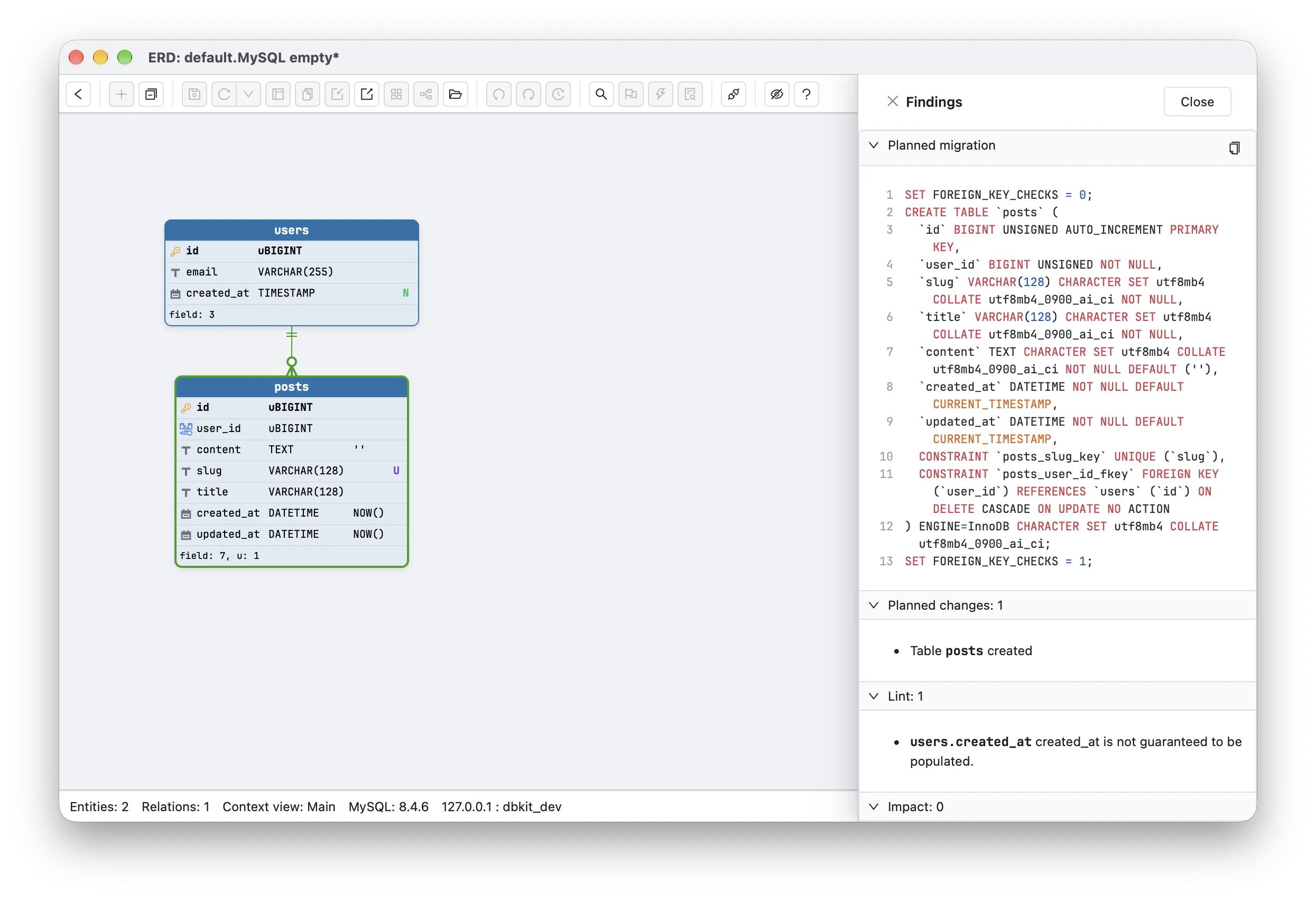Click the circular refresh toolbar icon

(224, 94)
